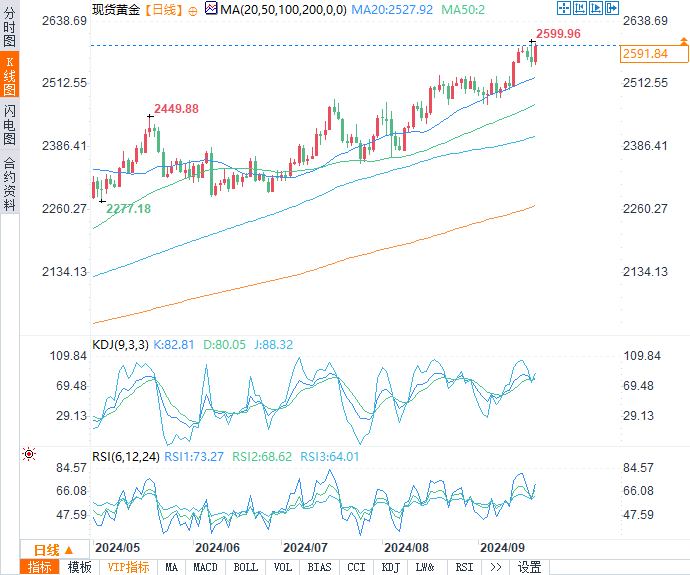The image size is (690, 575).
Task: Show more indicators with >> arrow
Action: tap(495, 567)
